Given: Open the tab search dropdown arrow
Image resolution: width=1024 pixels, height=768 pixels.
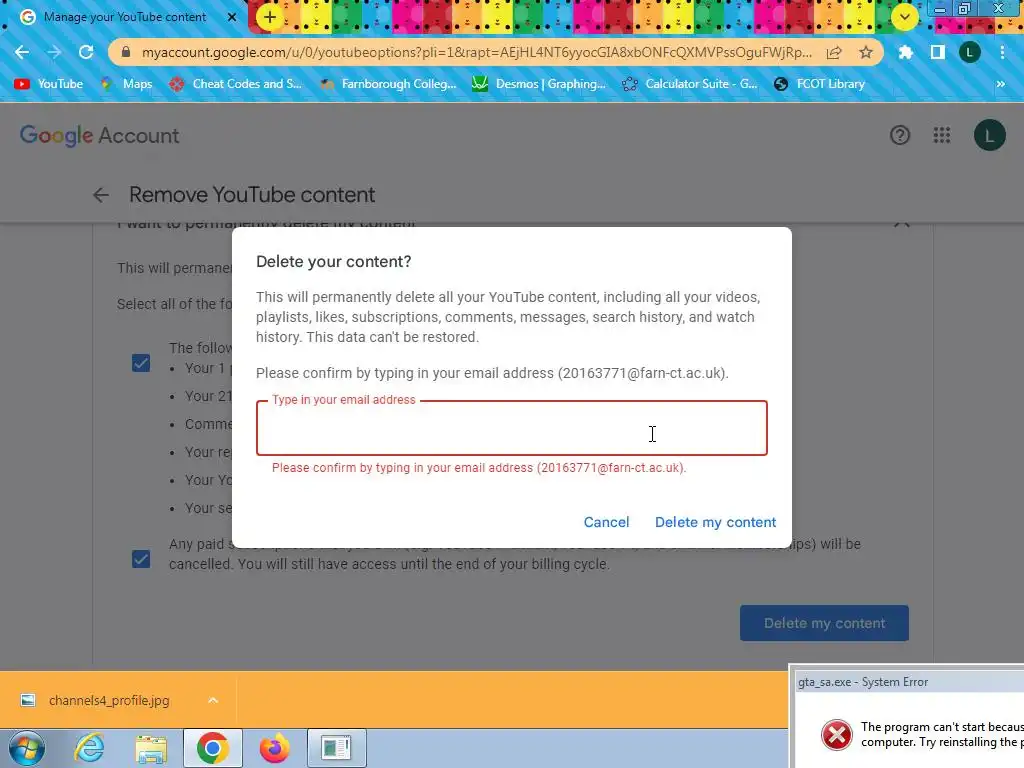Looking at the screenshot, I should point(904,17).
